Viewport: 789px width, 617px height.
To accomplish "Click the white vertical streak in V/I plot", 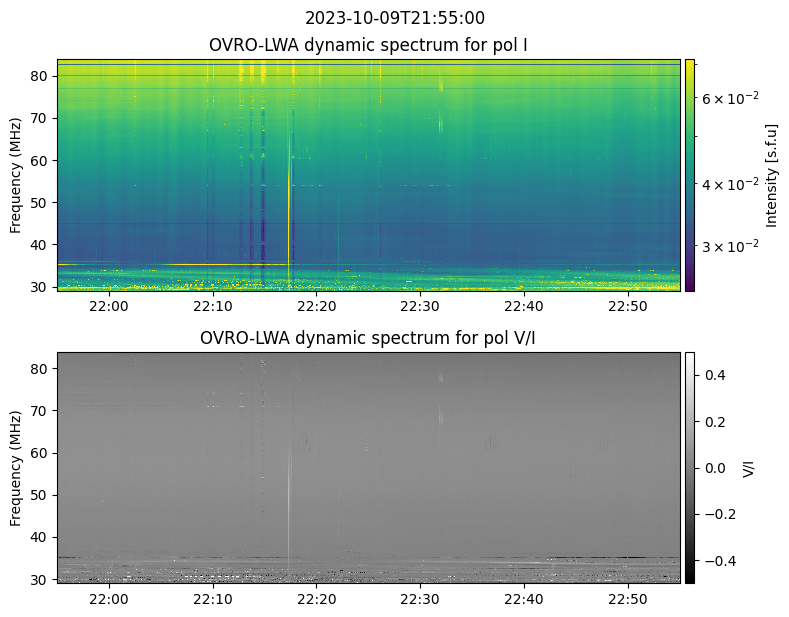I will 289,500.
